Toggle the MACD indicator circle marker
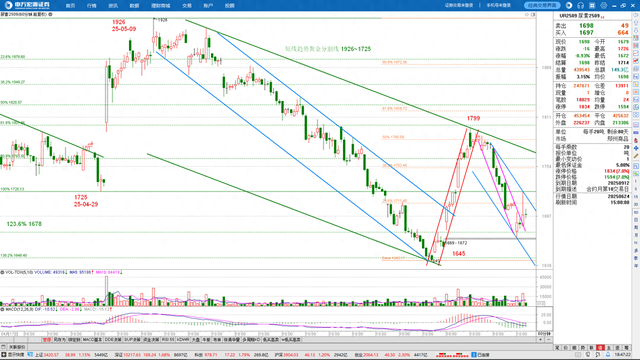The image size is (640, 360). (x=2, y=309)
